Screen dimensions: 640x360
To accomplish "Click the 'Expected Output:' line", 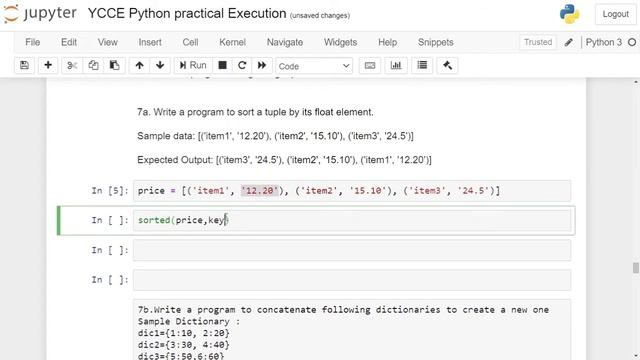I will pyautogui.click(x=284, y=160).
